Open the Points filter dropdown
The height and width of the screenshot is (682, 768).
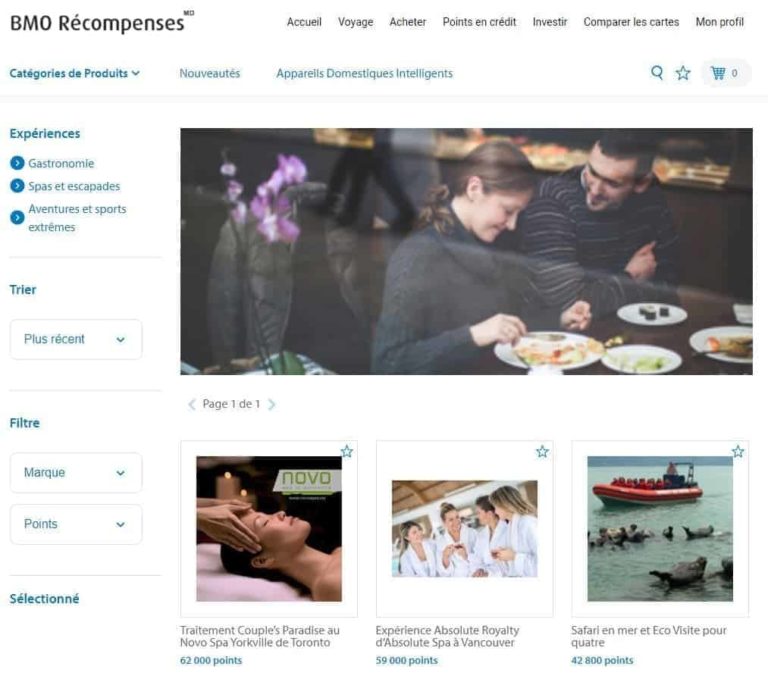tap(76, 524)
